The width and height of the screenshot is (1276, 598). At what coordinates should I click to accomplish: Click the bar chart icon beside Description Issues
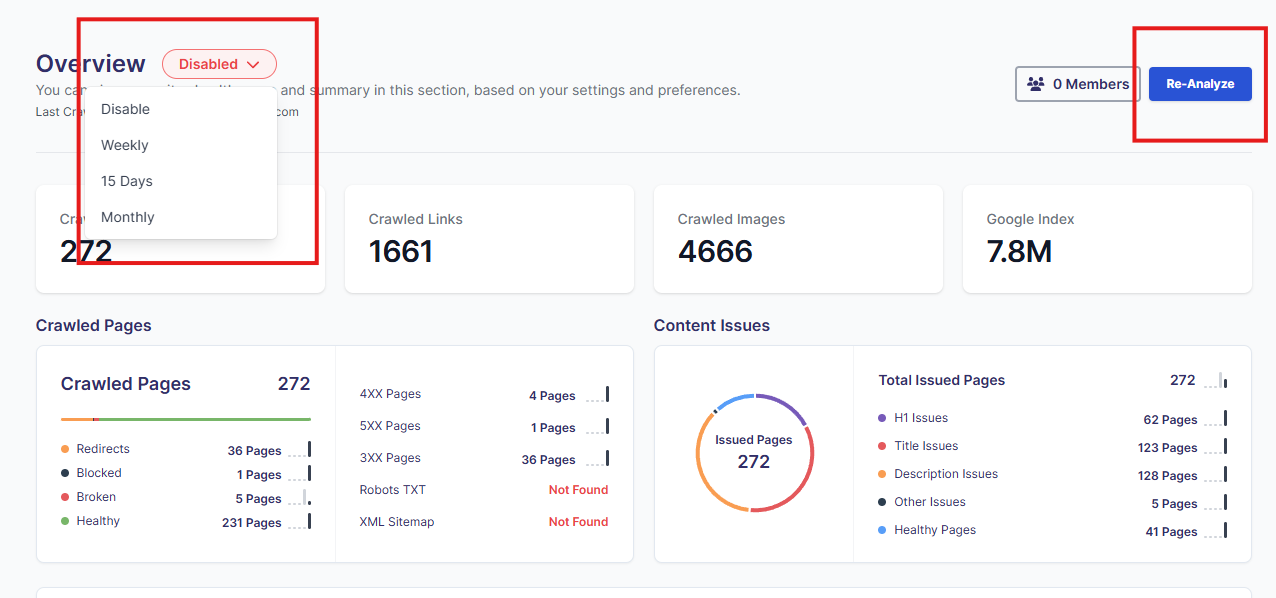[1215, 475]
